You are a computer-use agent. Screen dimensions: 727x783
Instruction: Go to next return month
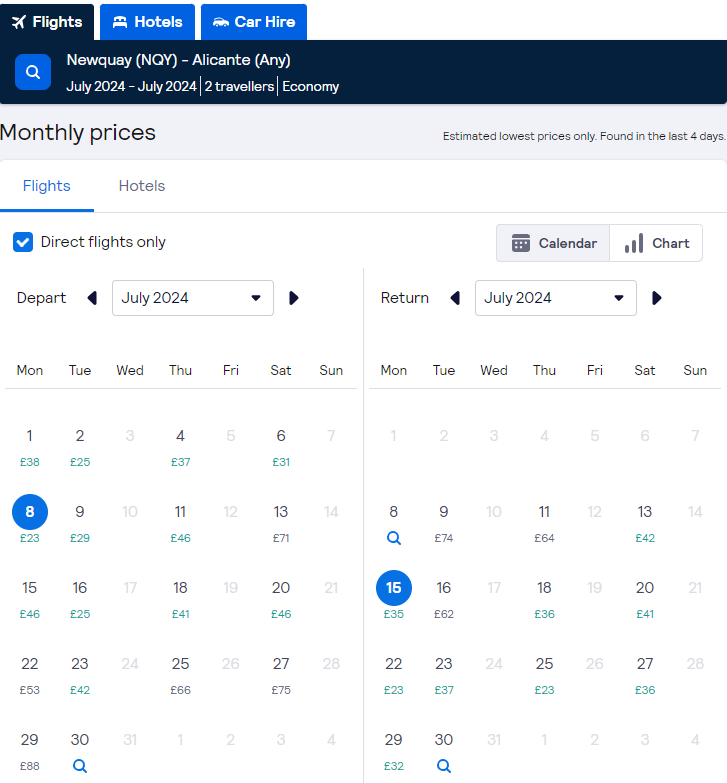point(657,298)
